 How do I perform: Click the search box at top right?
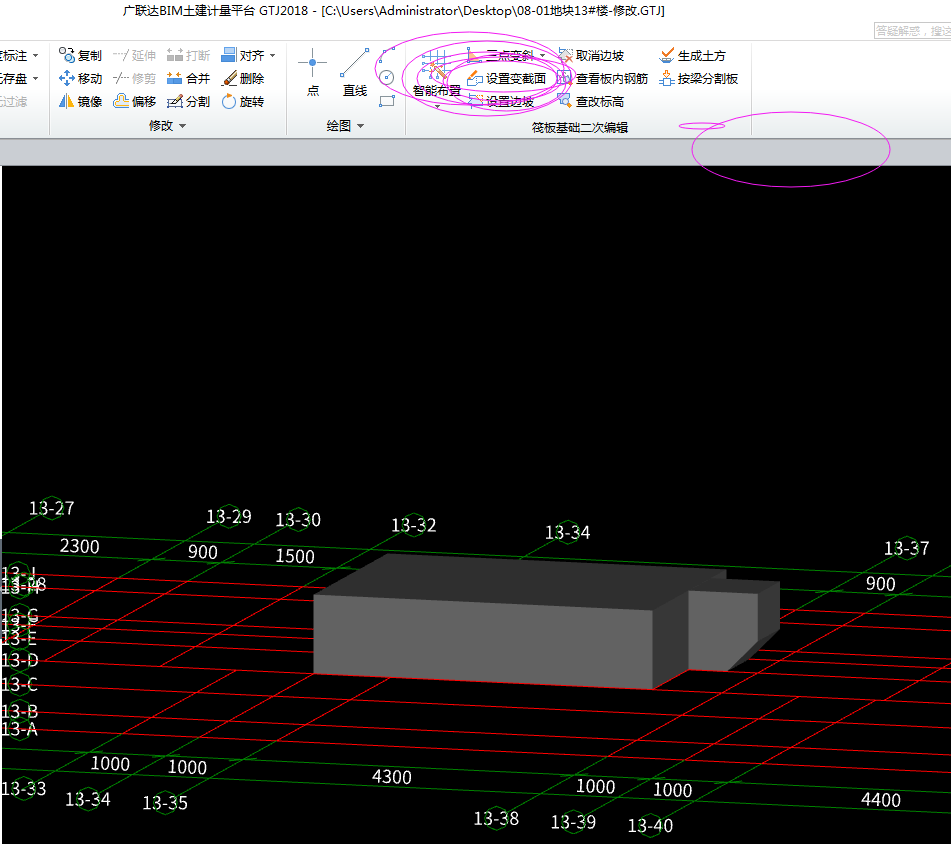tap(912, 30)
